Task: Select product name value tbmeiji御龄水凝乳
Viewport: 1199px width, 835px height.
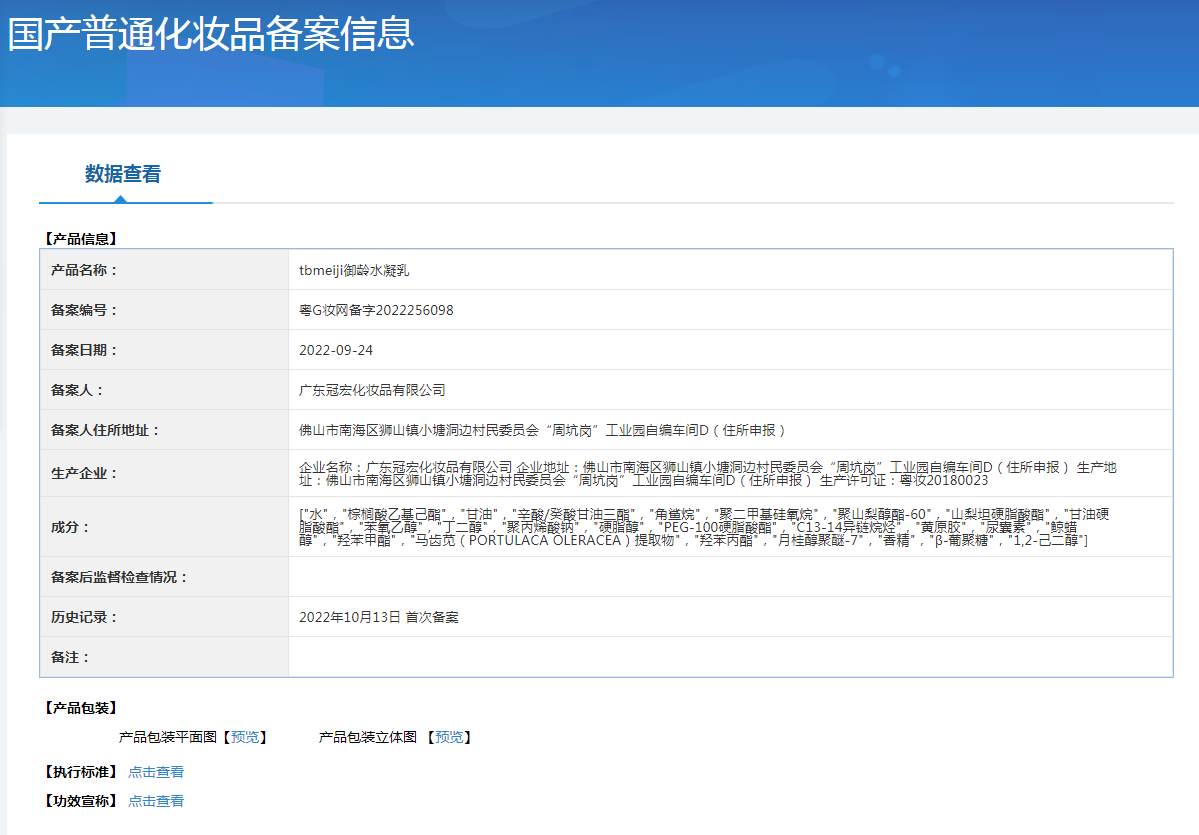Action: 354,270
